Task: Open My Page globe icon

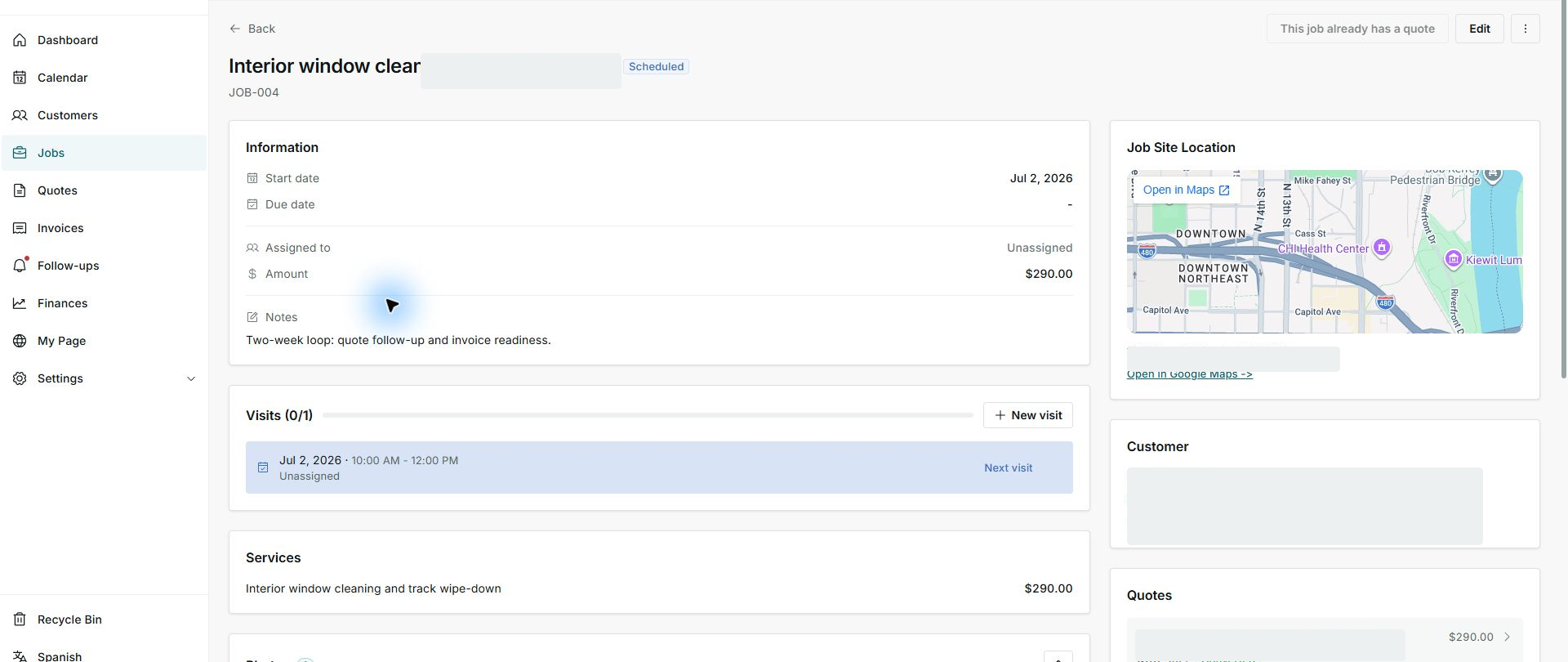Action: point(20,341)
